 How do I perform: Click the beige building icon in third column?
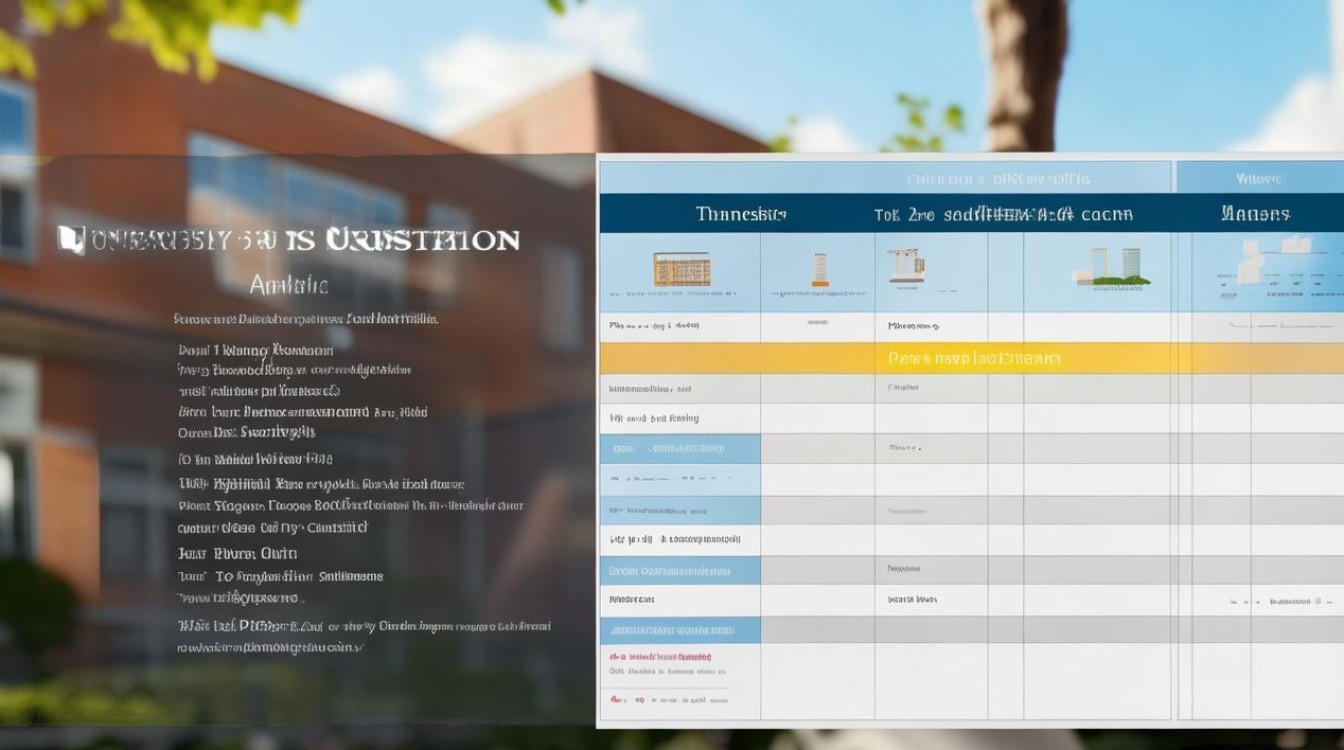click(x=906, y=265)
